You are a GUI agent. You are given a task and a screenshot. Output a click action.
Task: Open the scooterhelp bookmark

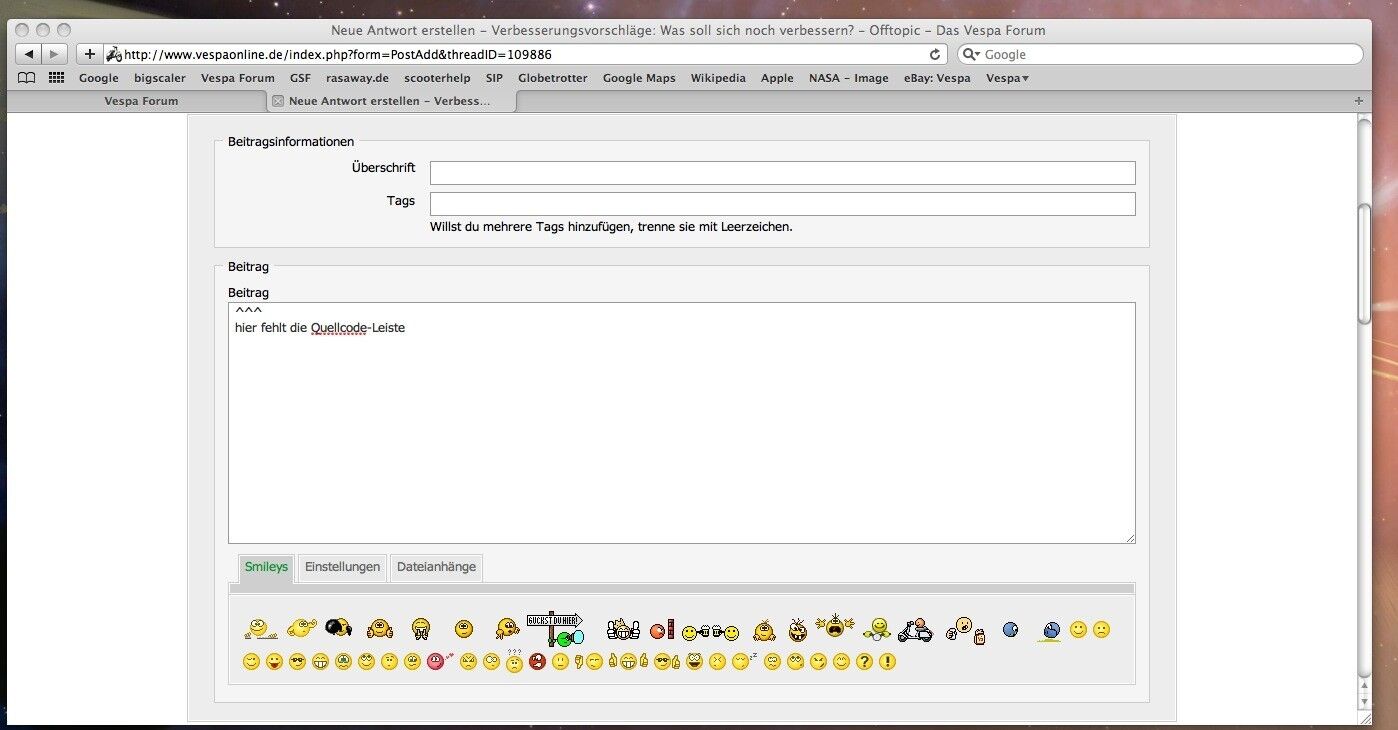click(437, 78)
